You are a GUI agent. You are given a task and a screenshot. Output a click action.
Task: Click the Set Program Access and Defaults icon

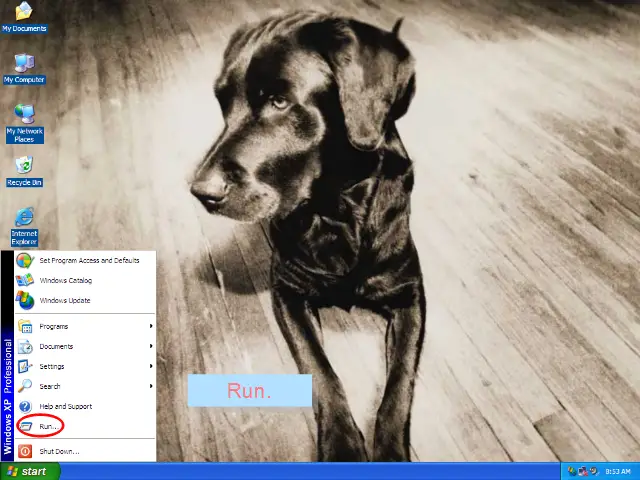25,260
